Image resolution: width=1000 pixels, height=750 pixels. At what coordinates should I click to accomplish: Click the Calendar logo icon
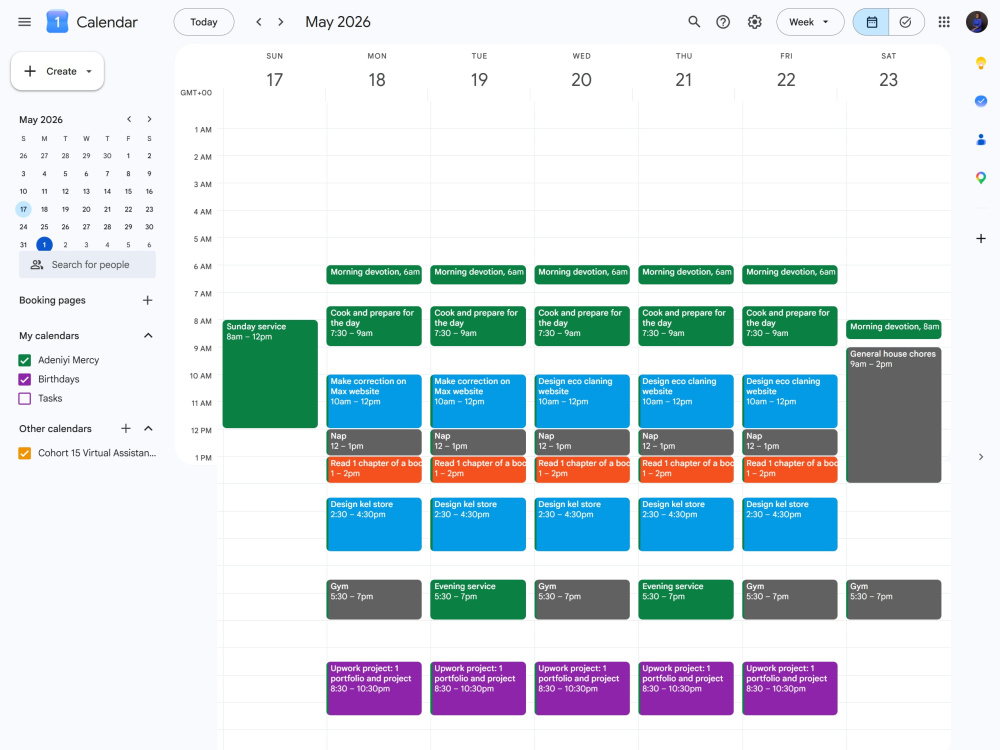coord(57,22)
